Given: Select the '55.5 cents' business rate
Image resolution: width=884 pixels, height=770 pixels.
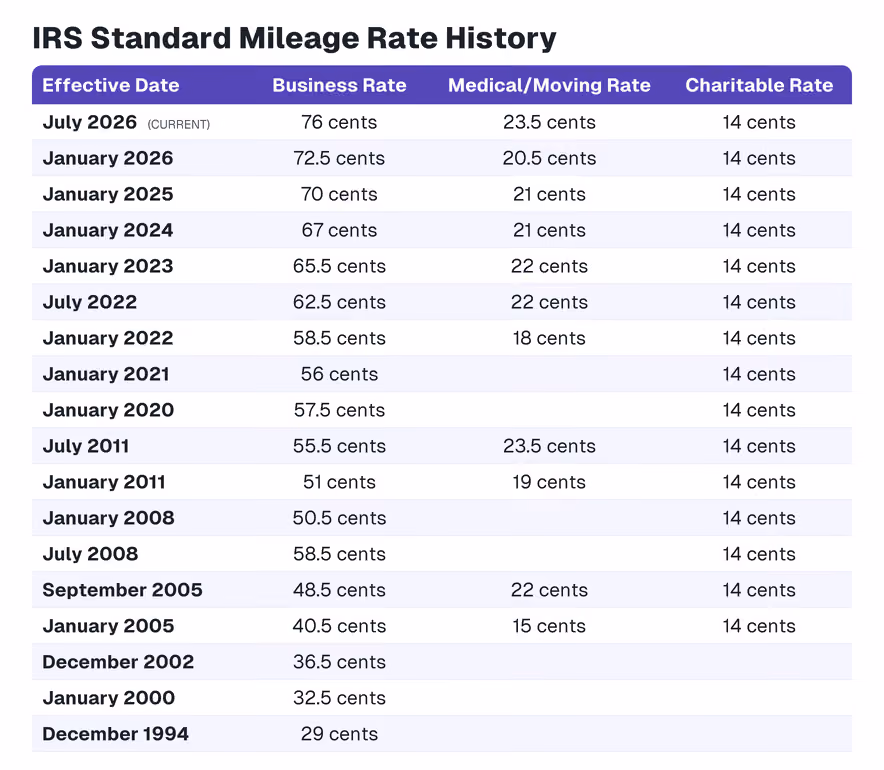Looking at the screenshot, I should 339,446.
